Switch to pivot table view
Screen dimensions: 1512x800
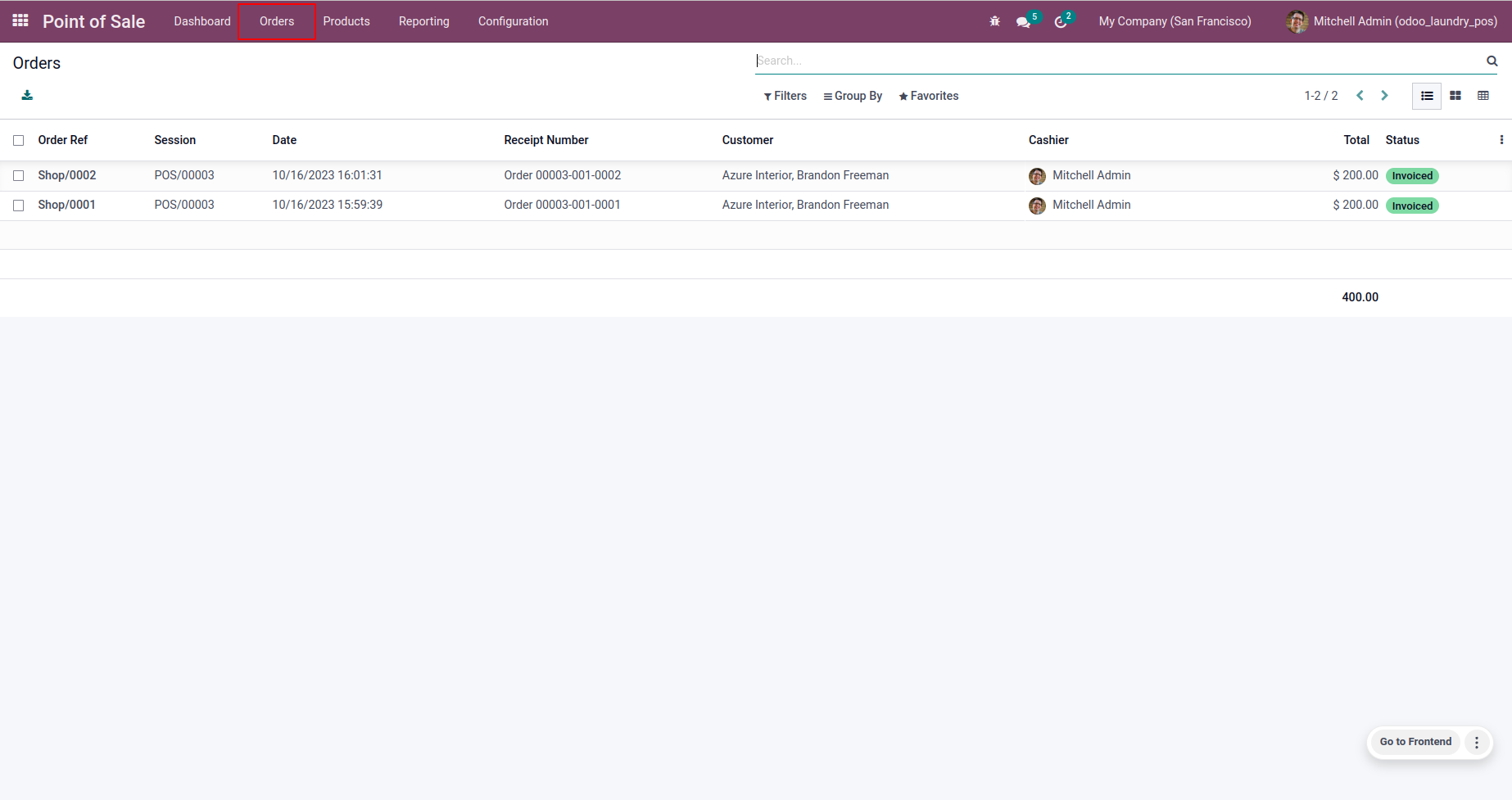[1483, 96]
